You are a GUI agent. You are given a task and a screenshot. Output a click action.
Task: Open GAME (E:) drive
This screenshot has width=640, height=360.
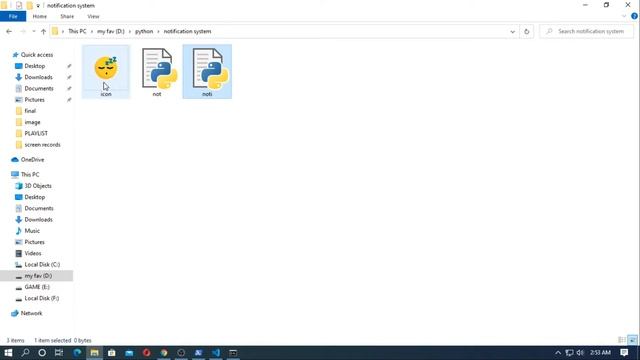click(x=37, y=287)
